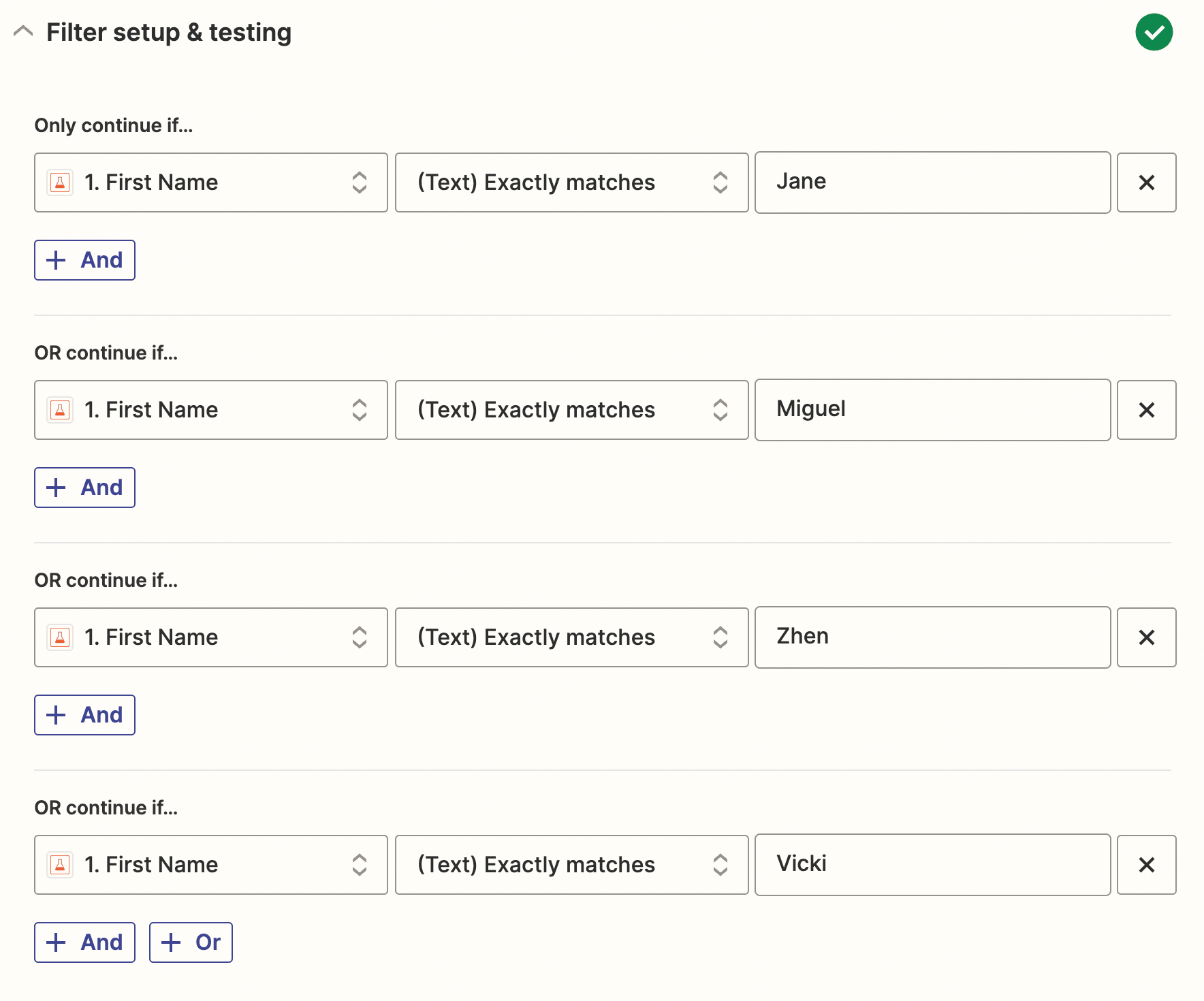
Task: Click the Filter setup & testing heading
Action: point(169,32)
